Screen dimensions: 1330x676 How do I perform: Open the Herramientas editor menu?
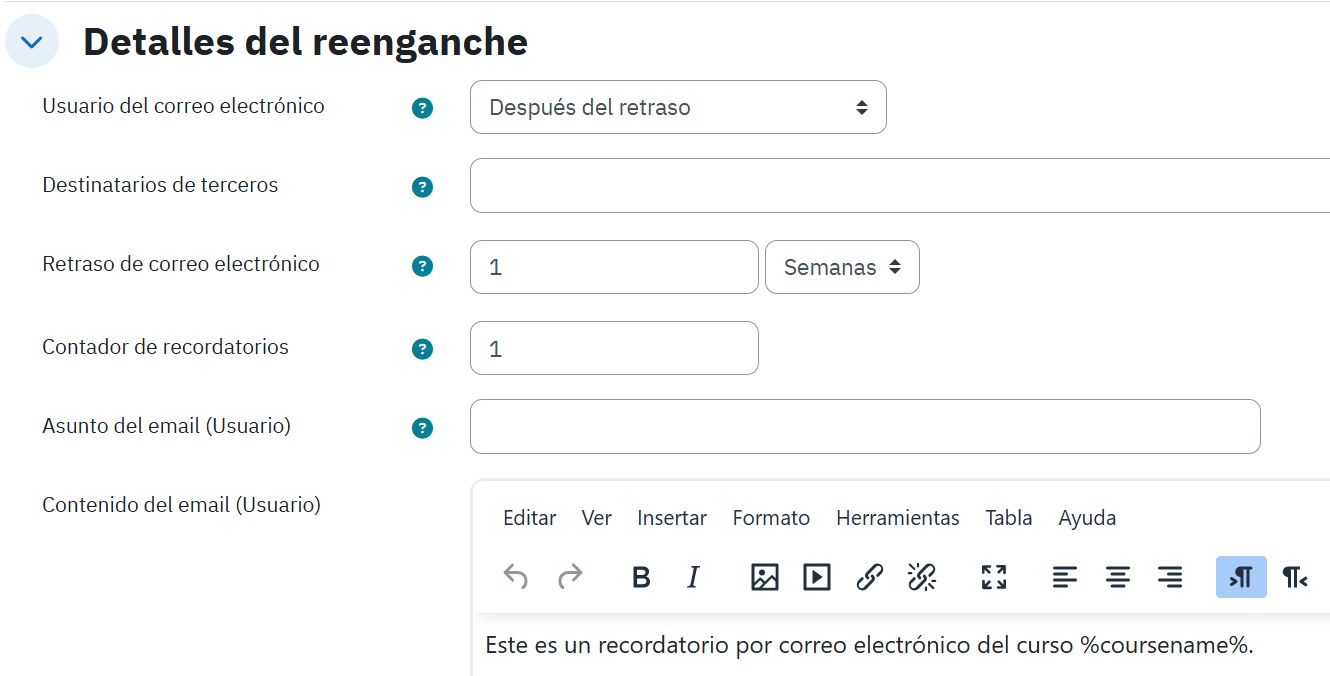point(898,518)
